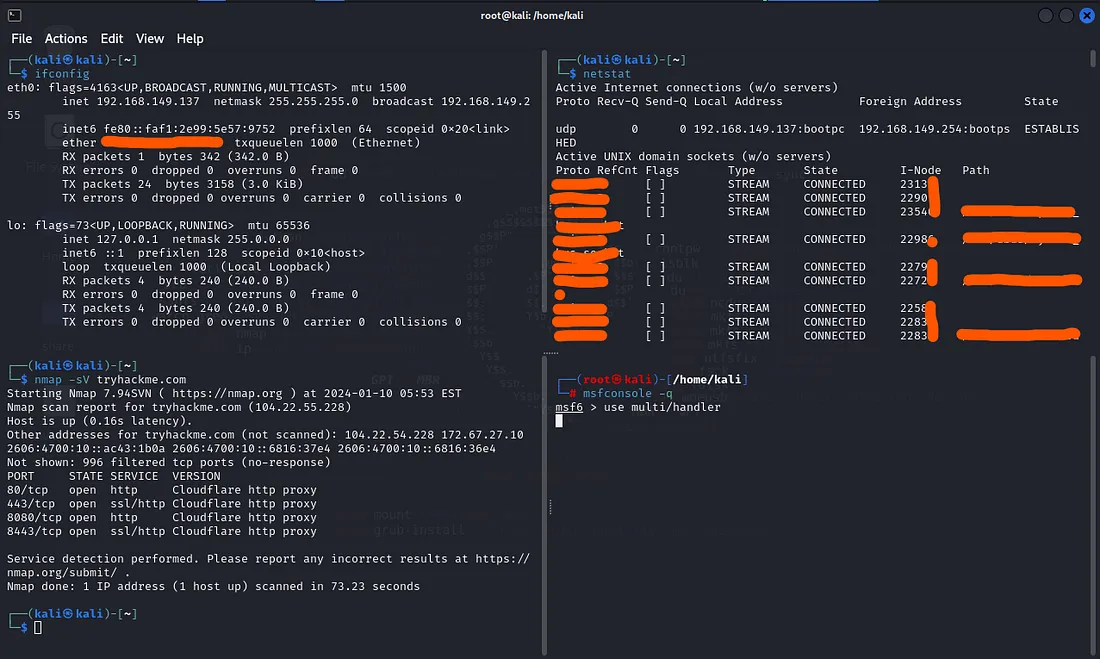This screenshot has width=1100, height=659.
Task: Open the Actions menu
Action: [x=66, y=38]
